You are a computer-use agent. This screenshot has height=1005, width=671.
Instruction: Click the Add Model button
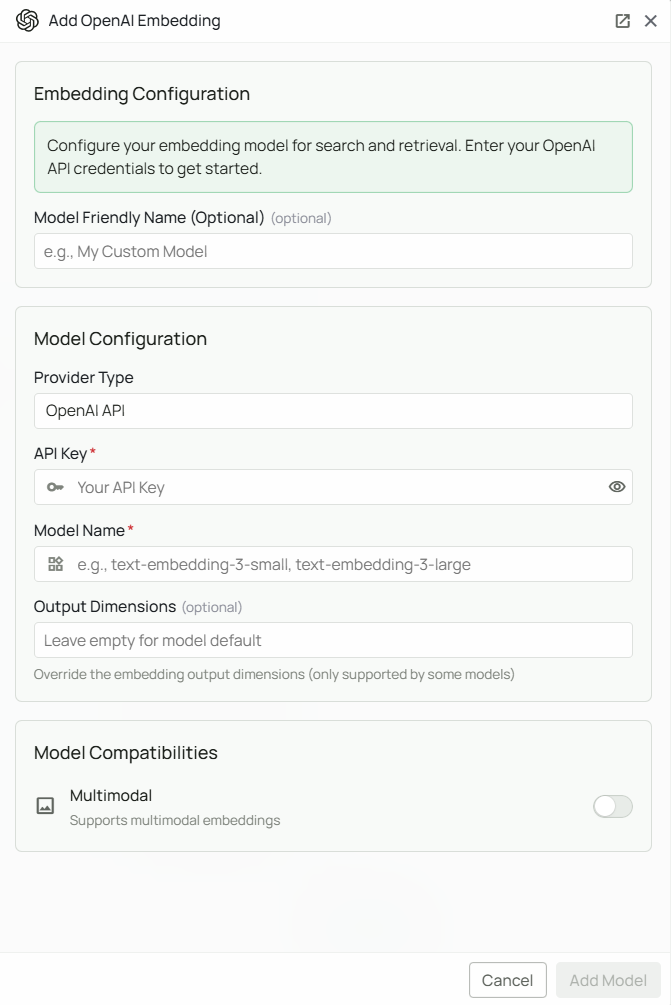click(608, 980)
